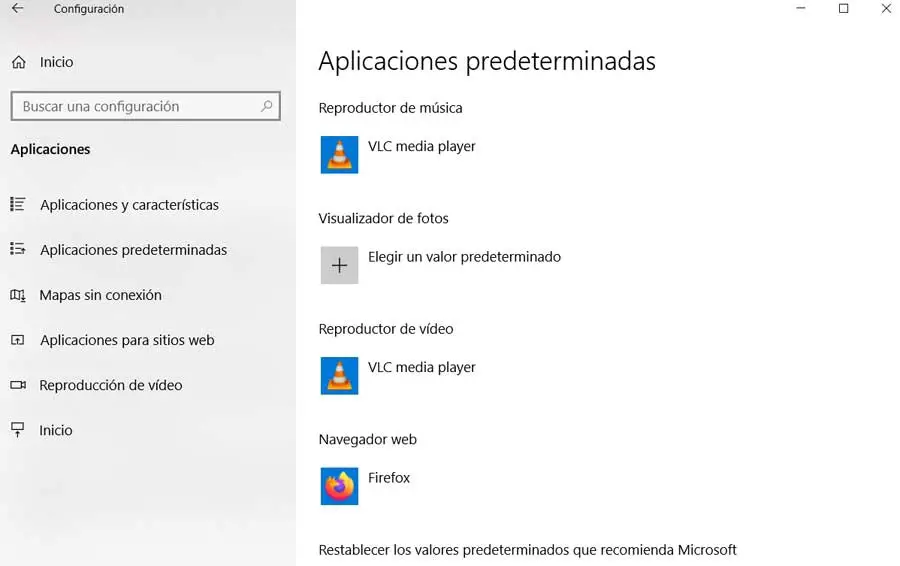Image resolution: width=900 pixels, height=566 pixels.
Task: Focus the Buscar una configuración search box
Action: click(x=135, y=106)
